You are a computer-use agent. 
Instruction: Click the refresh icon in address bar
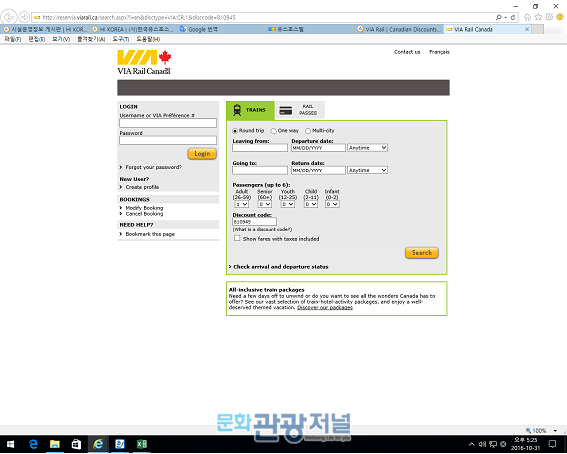coord(513,17)
